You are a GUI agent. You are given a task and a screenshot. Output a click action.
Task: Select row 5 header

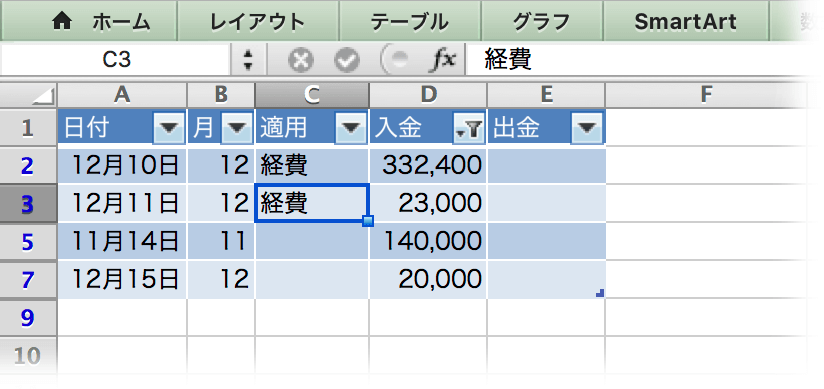(28, 241)
